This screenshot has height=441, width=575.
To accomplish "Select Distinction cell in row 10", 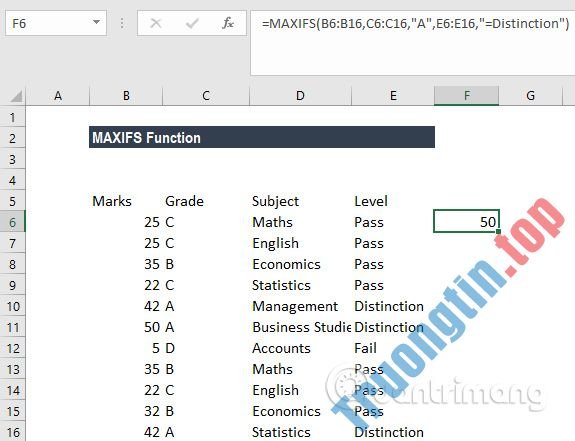I will click(x=393, y=306).
